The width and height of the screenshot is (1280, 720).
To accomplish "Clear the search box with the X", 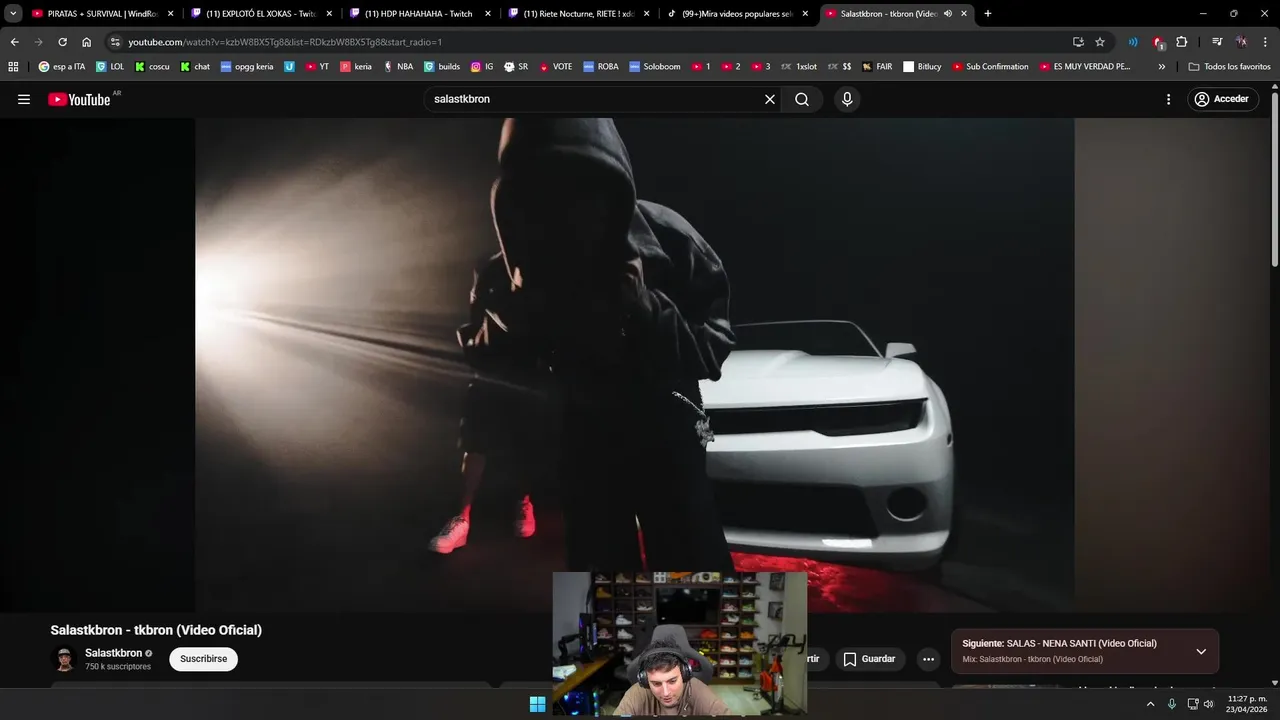I will (x=770, y=99).
